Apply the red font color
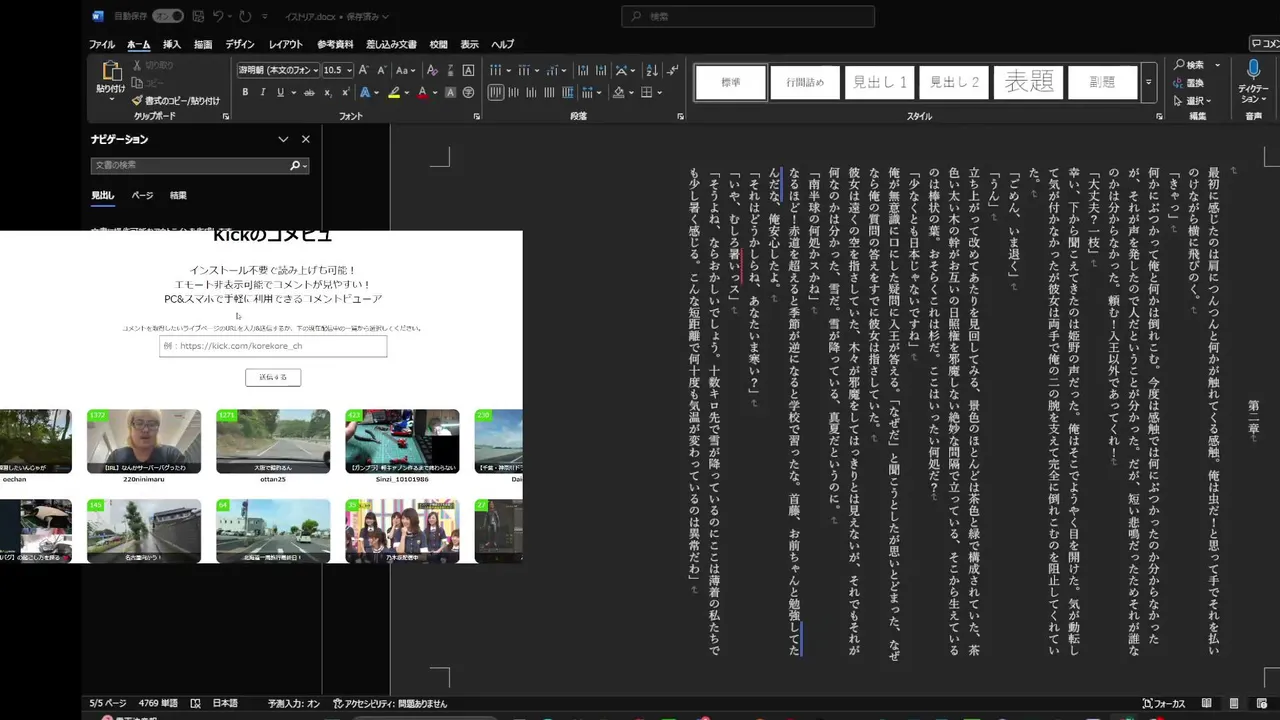 click(x=422, y=92)
